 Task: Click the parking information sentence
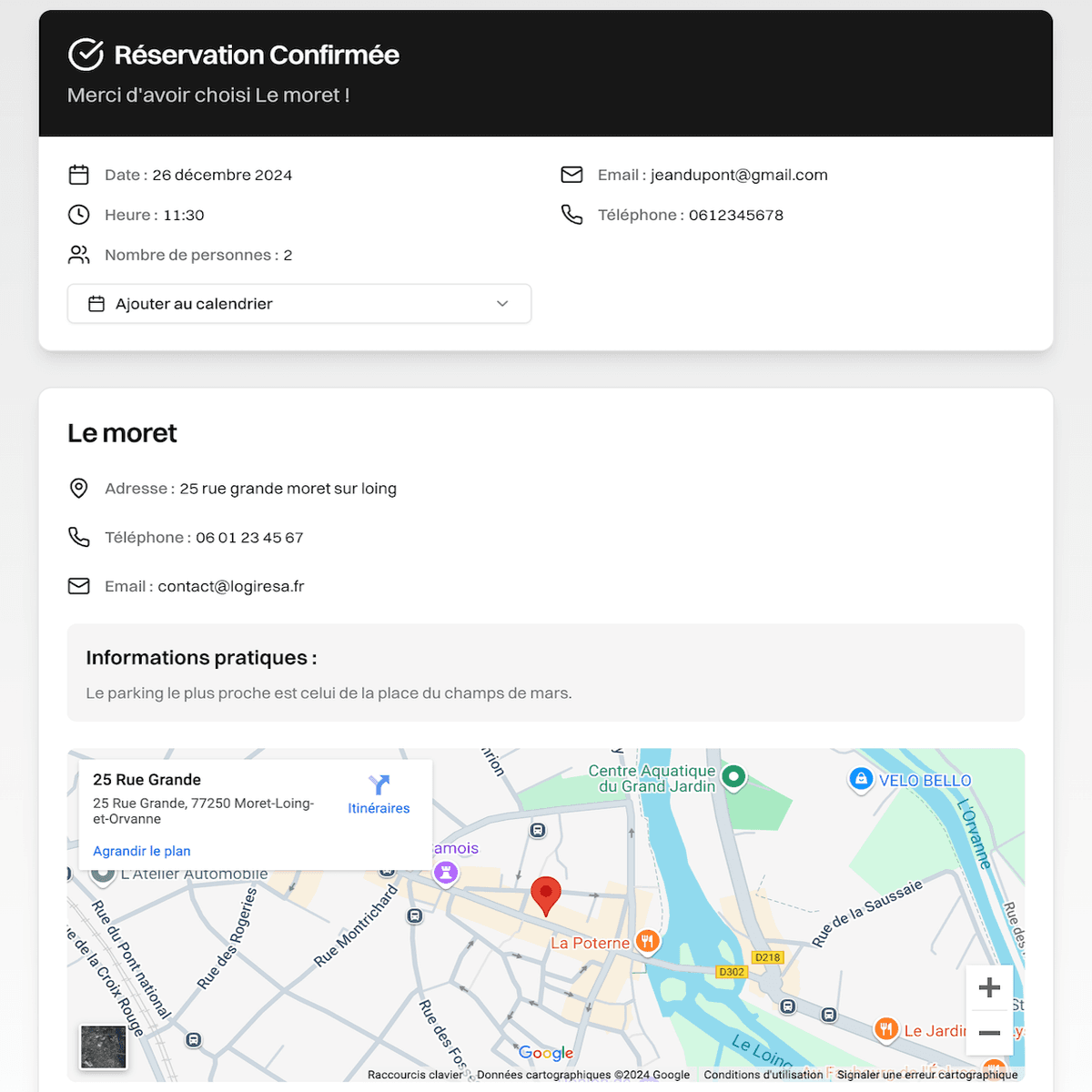(329, 693)
